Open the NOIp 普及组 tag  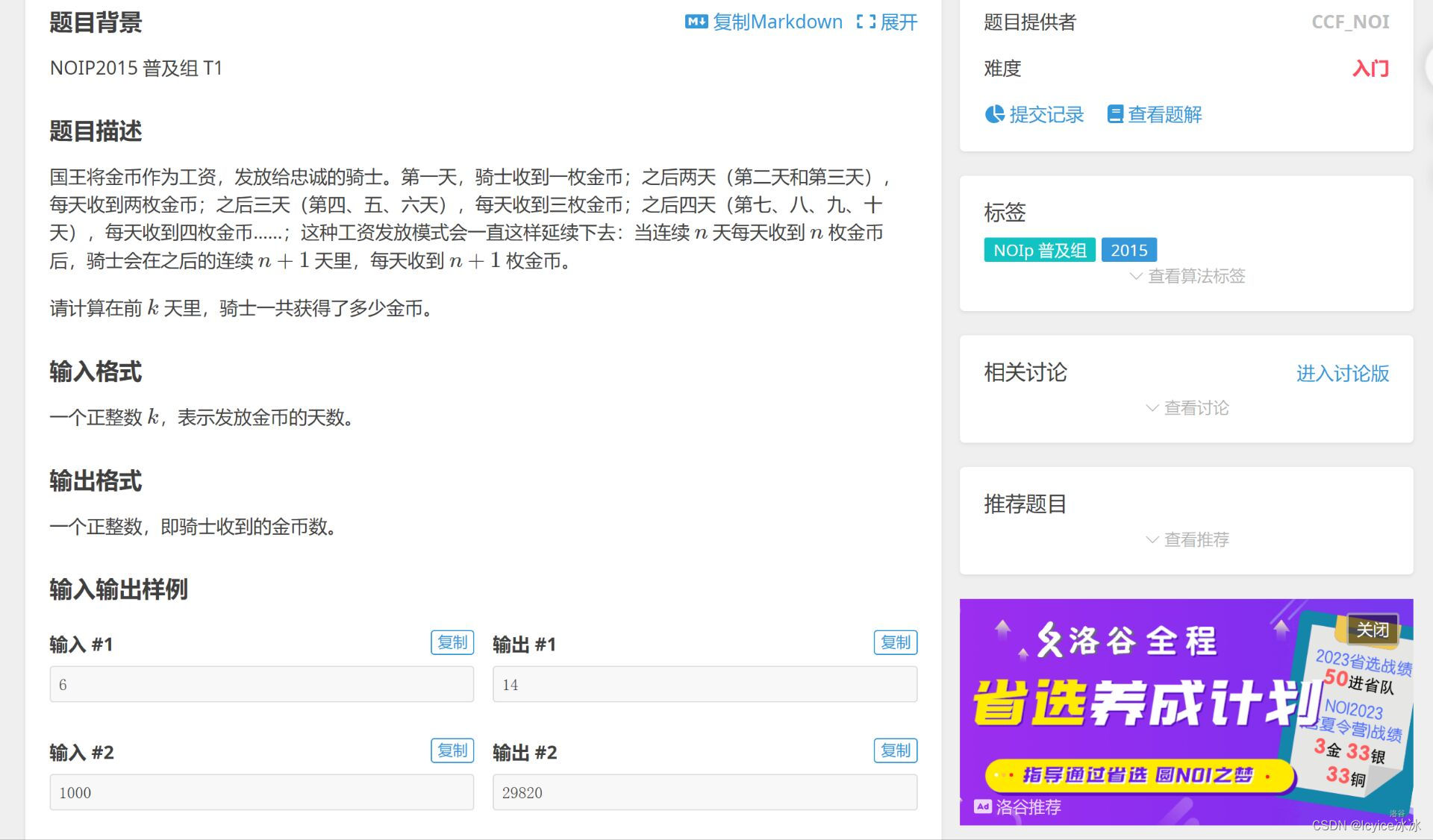pyautogui.click(x=1039, y=250)
